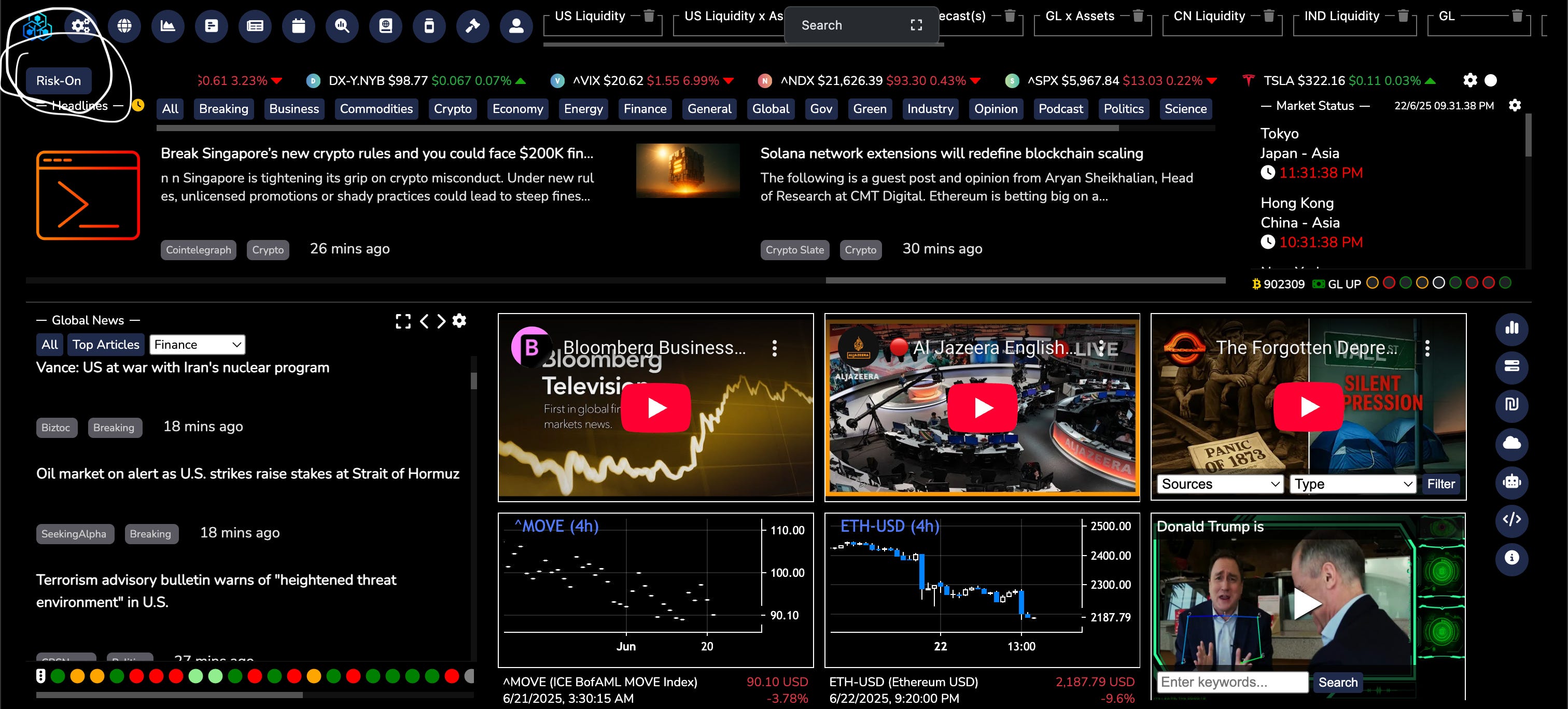Open the gears settings icon in top toolbar

[81, 25]
